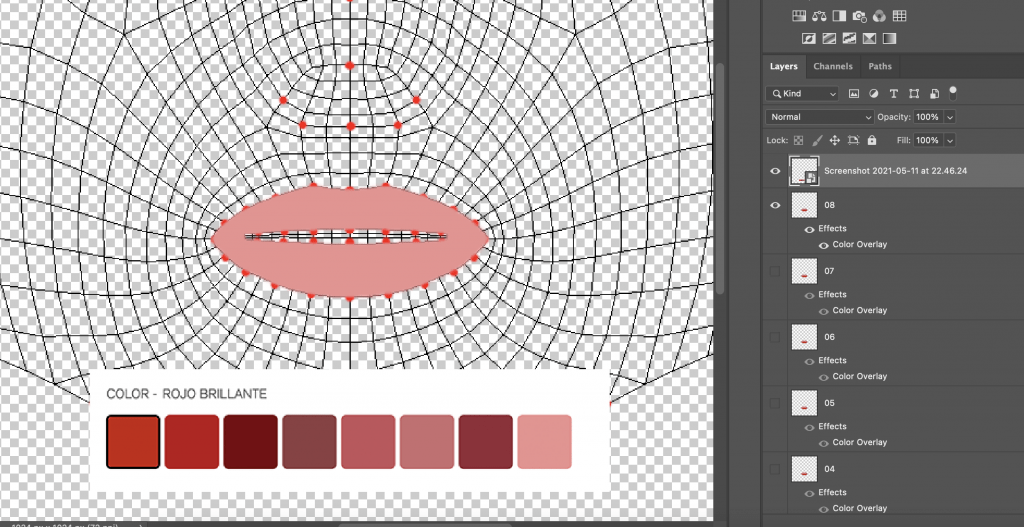Add a Black & White adjustment
Screen dimensions: 1024x527
[x=839, y=16]
